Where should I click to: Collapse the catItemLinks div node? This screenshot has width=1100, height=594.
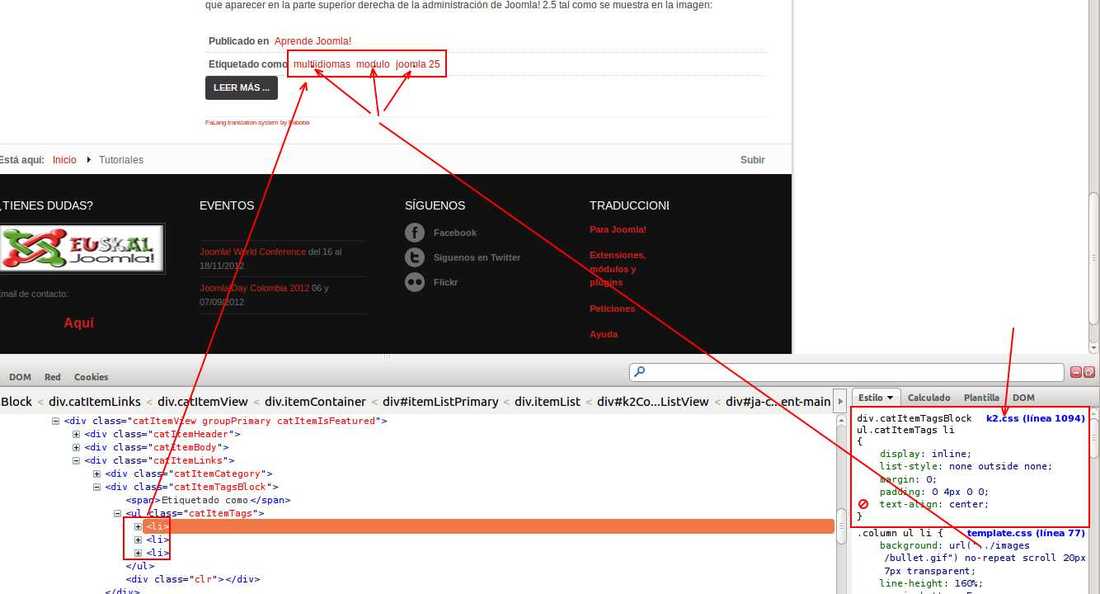(76, 461)
